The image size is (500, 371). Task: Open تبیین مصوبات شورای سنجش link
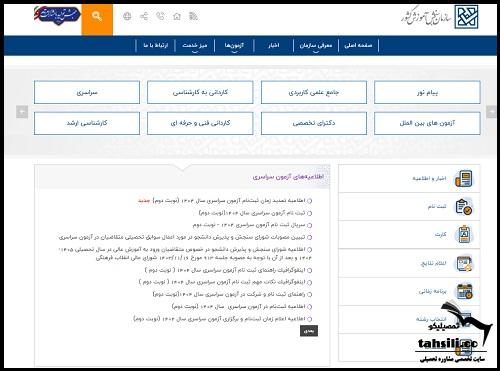pos(182,237)
